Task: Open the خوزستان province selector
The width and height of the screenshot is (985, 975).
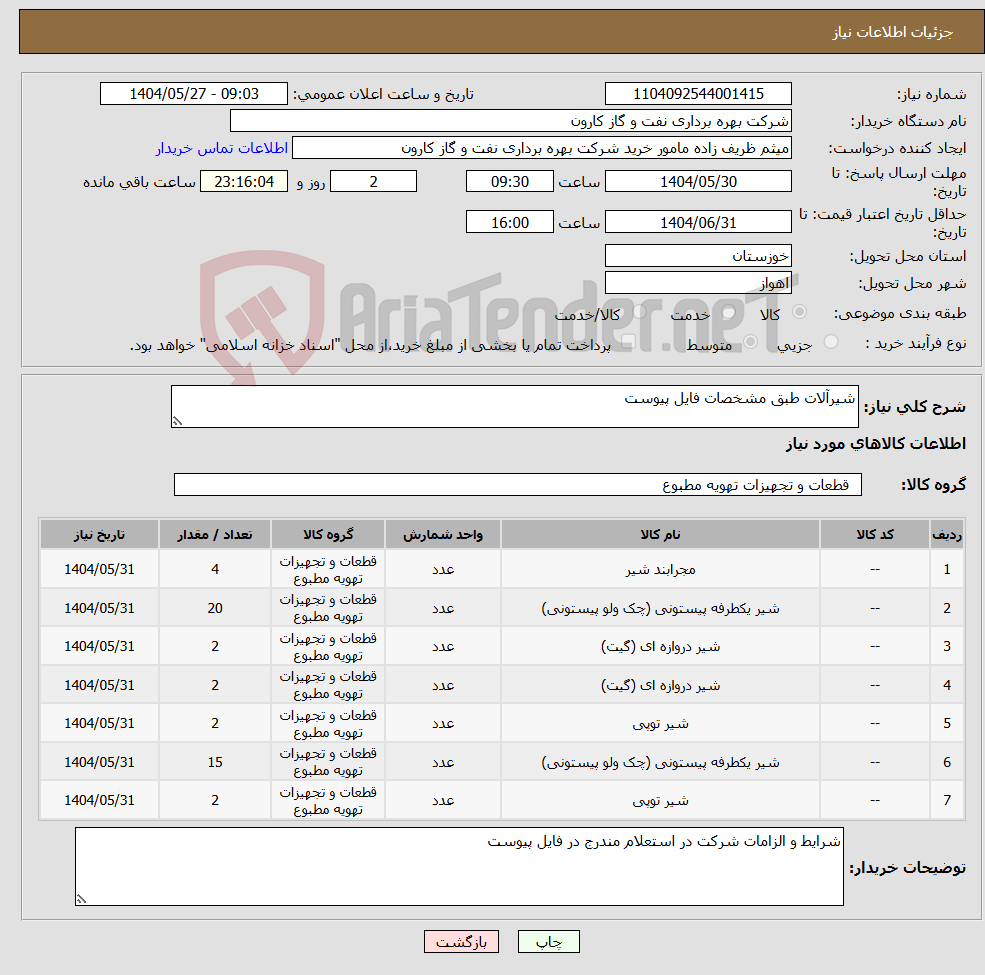Action: [698, 255]
